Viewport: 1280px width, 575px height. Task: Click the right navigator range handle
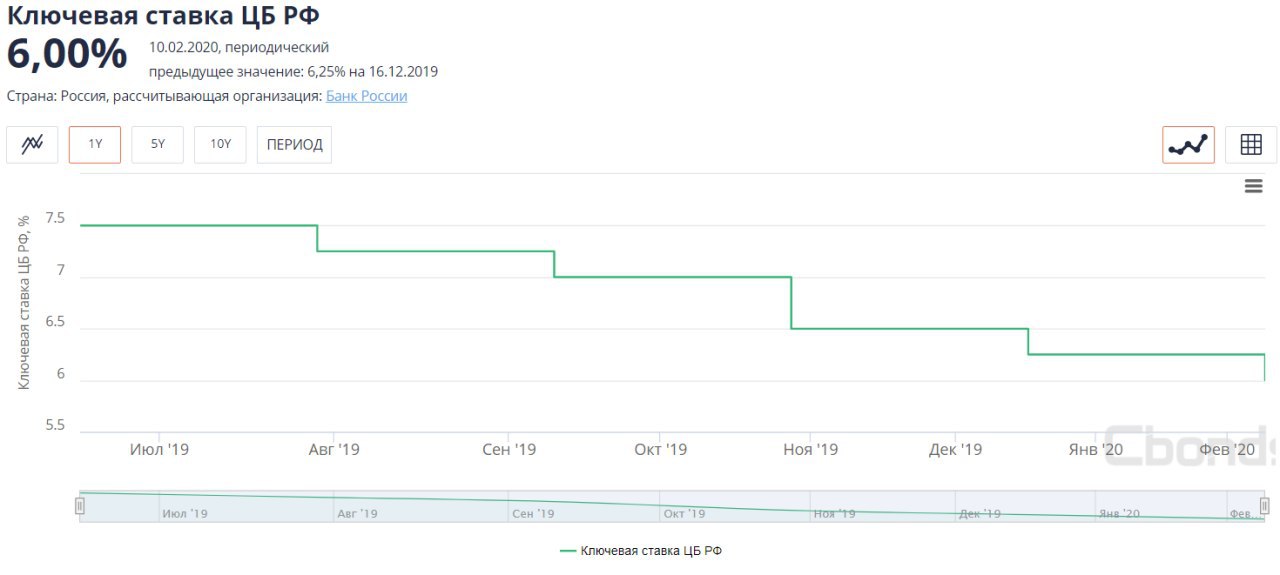(x=1265, y=506)
